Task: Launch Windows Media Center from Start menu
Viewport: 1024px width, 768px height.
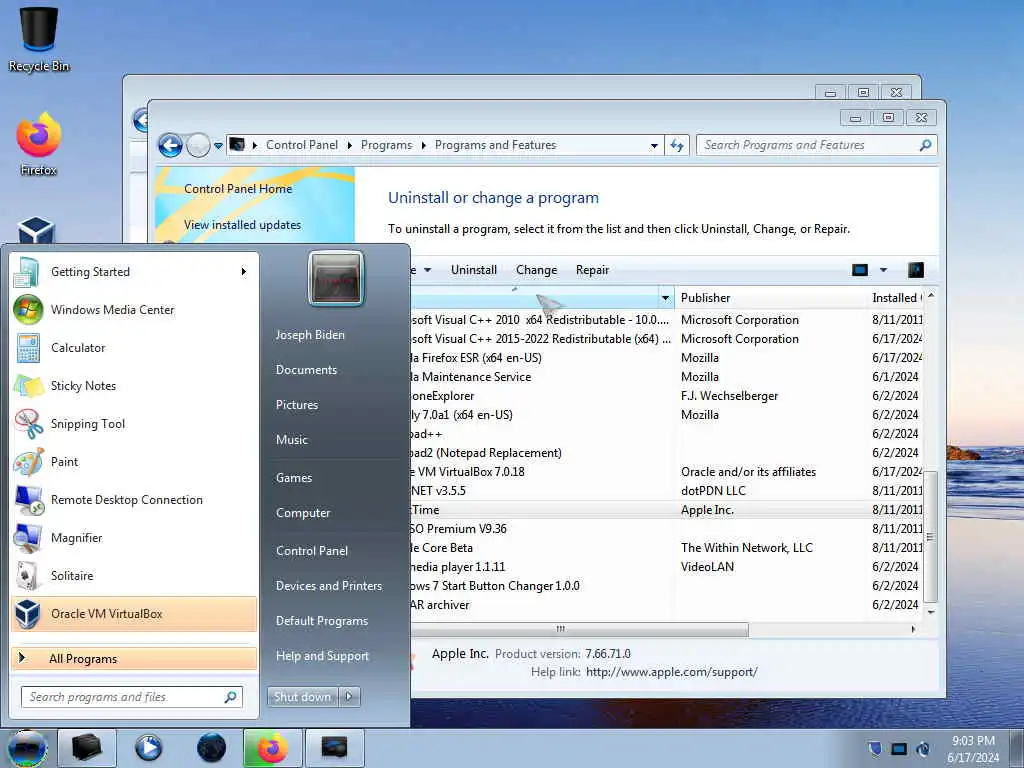Action: click(134, 310)
